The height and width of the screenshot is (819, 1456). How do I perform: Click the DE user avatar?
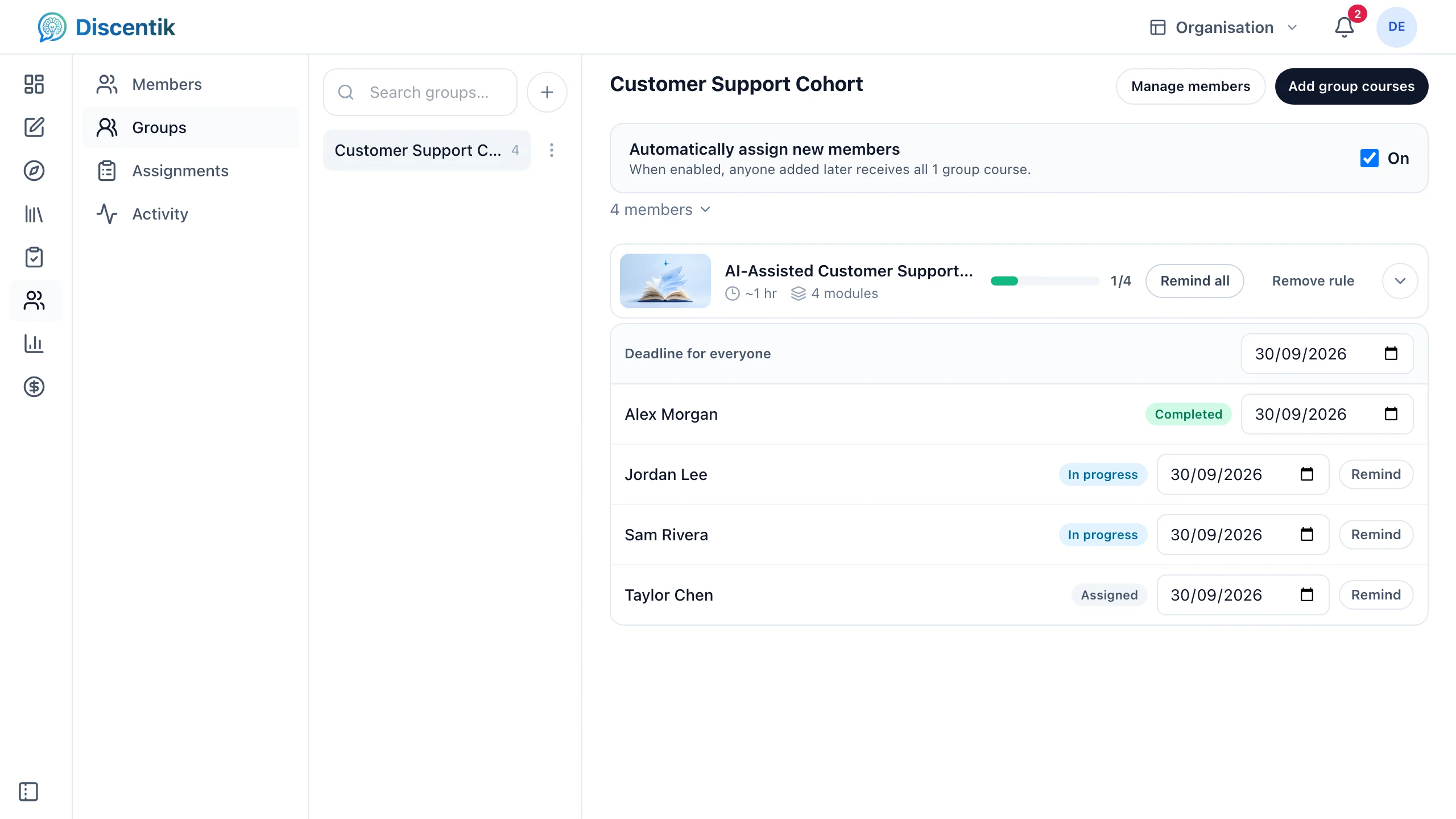point(1396,27)
